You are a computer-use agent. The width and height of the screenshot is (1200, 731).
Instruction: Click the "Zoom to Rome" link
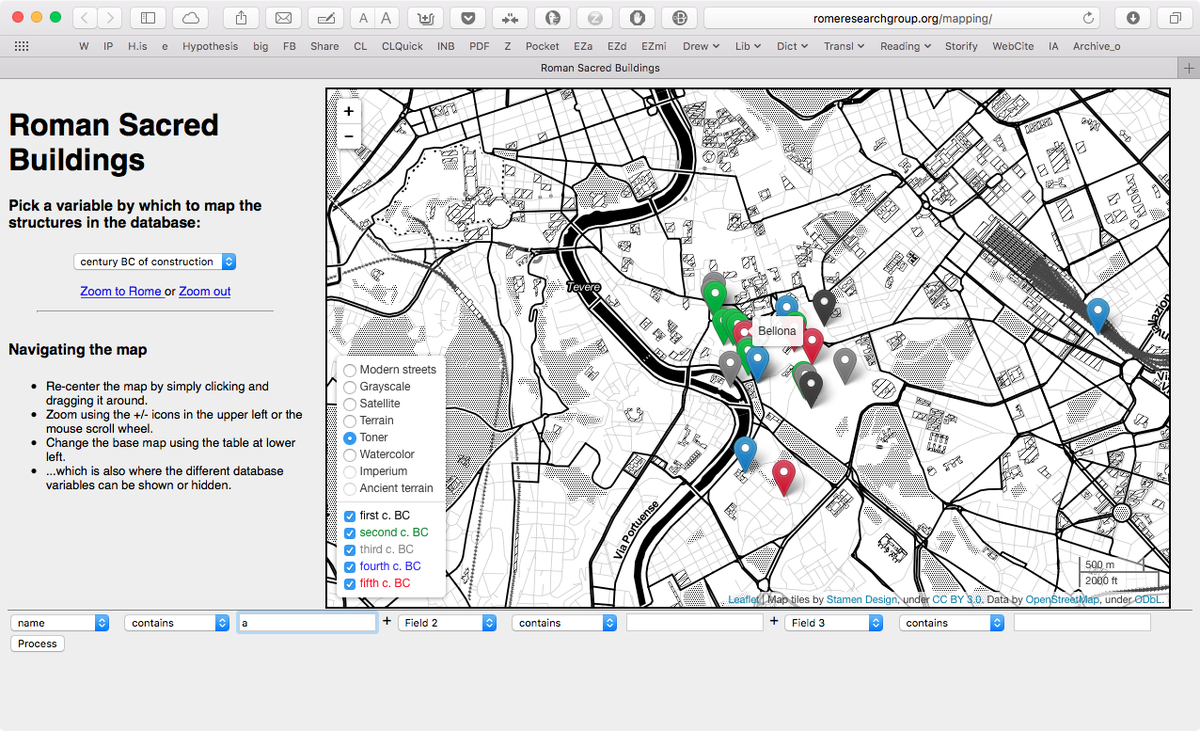(121, 291)
